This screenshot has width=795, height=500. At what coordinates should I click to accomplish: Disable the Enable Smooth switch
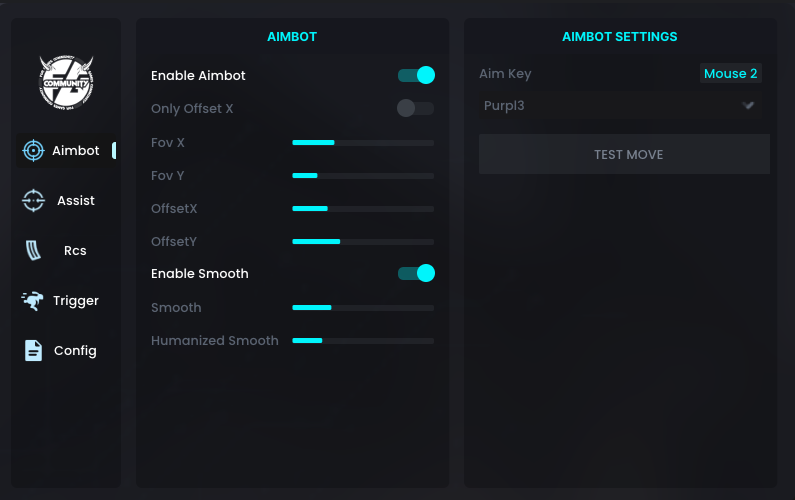click(x=416, y=273)
